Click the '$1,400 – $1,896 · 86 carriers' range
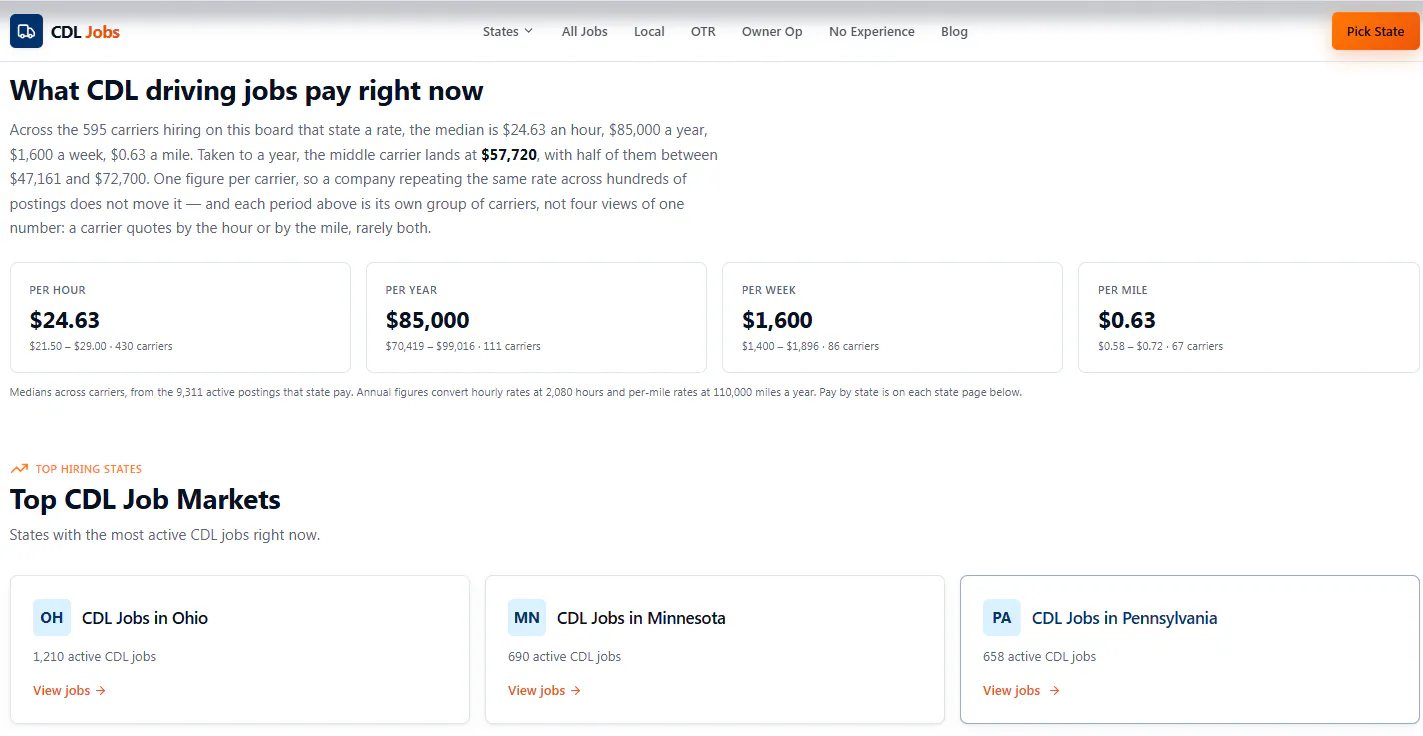The height and width of the screenshot is (736, 1423). 810,346
